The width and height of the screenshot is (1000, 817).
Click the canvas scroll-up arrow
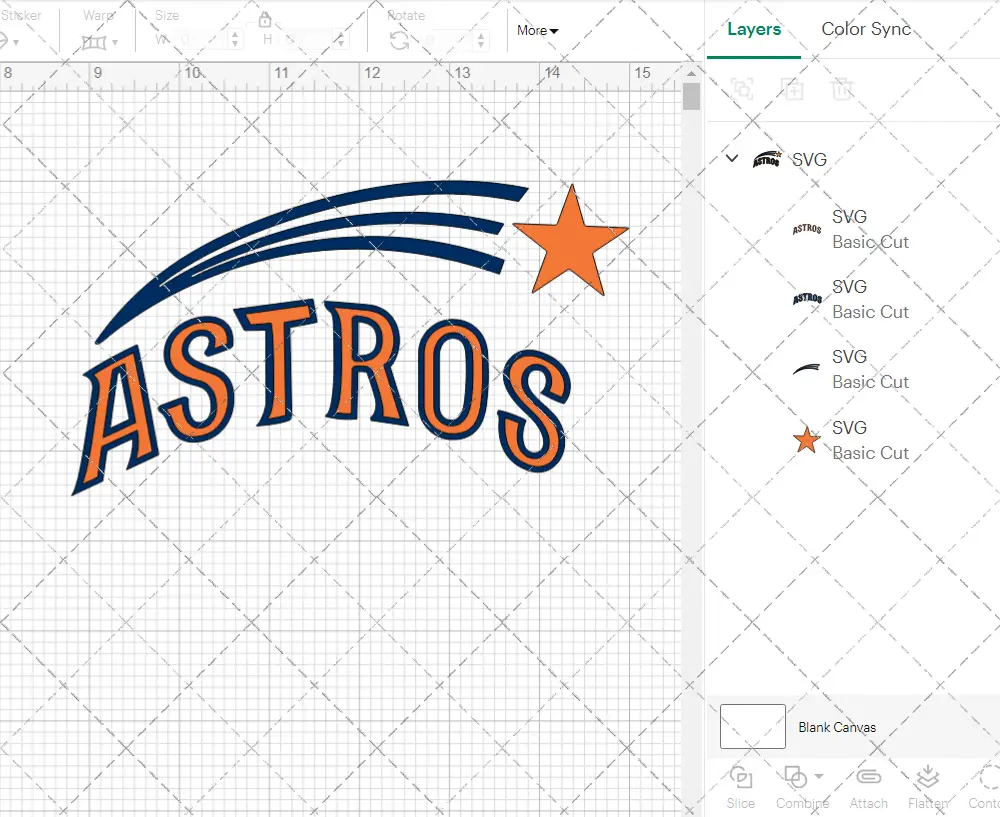pos(691,73)
